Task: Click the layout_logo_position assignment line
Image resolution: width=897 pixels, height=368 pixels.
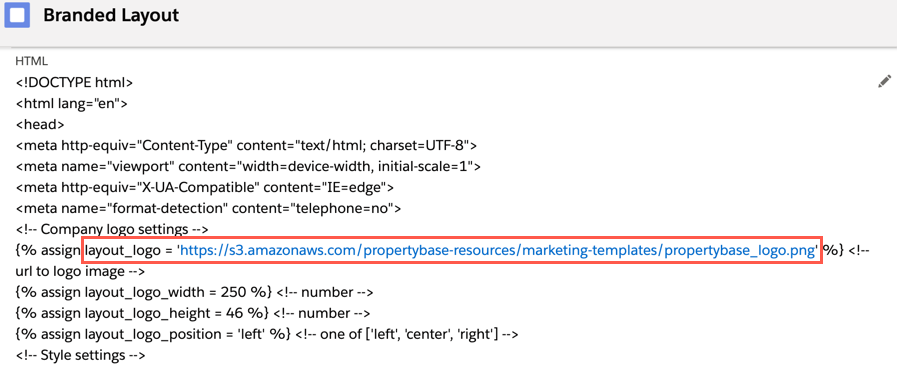Action: 154,334
